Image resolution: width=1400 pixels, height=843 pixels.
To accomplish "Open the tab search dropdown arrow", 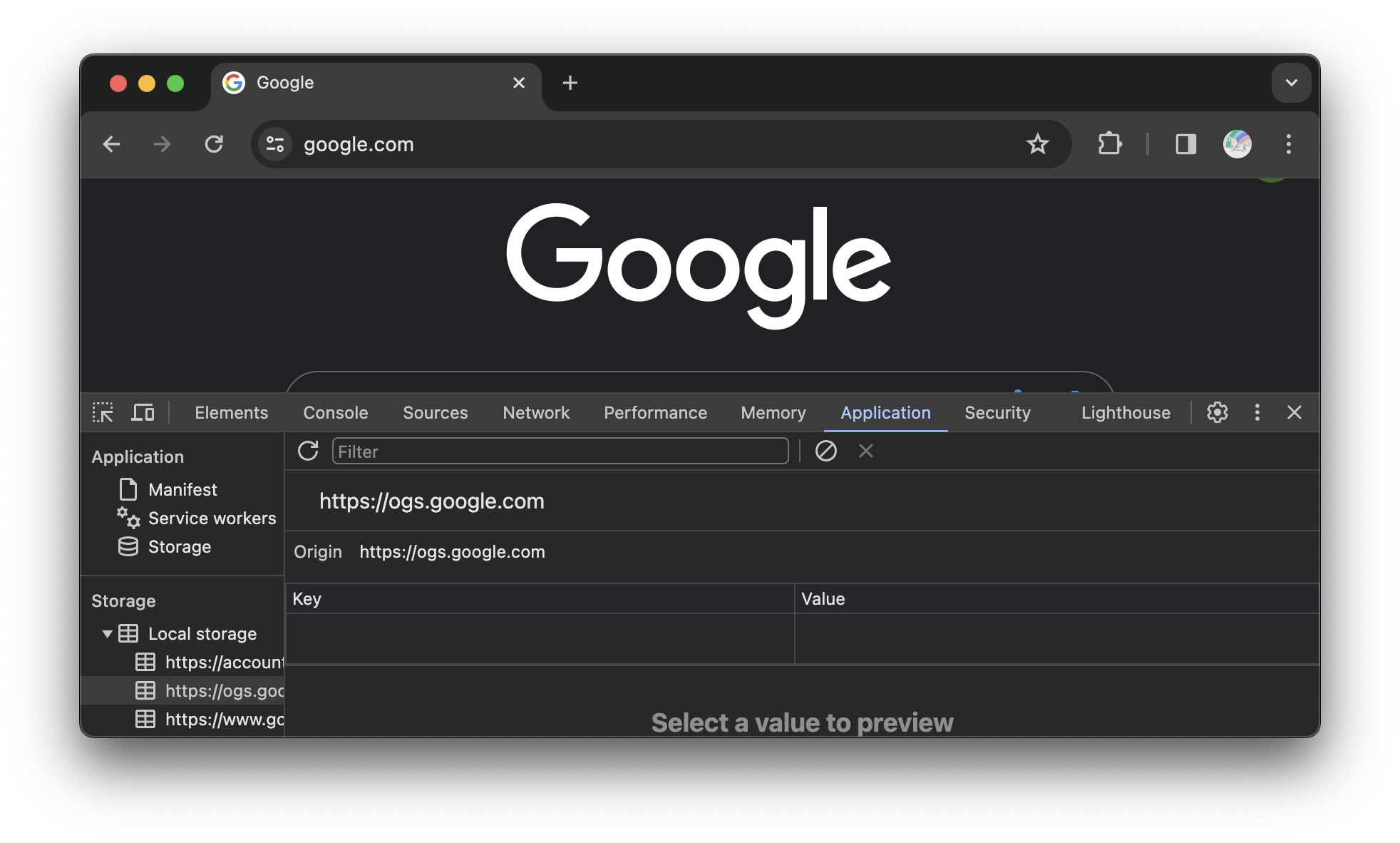I will pos(1291,83).
